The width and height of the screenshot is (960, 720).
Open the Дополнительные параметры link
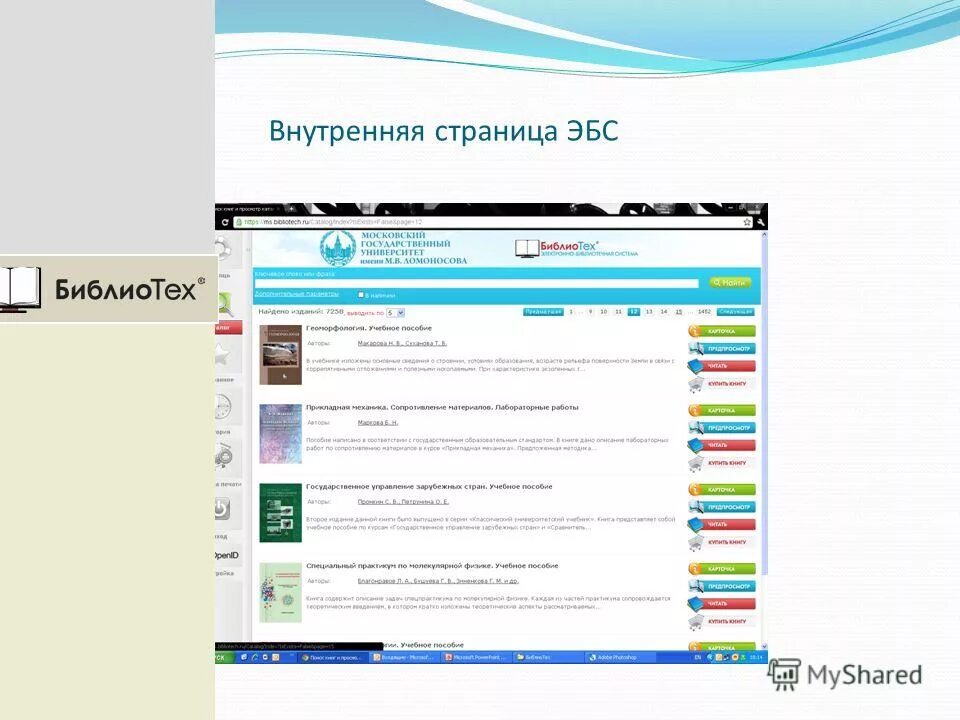(298, 291)
